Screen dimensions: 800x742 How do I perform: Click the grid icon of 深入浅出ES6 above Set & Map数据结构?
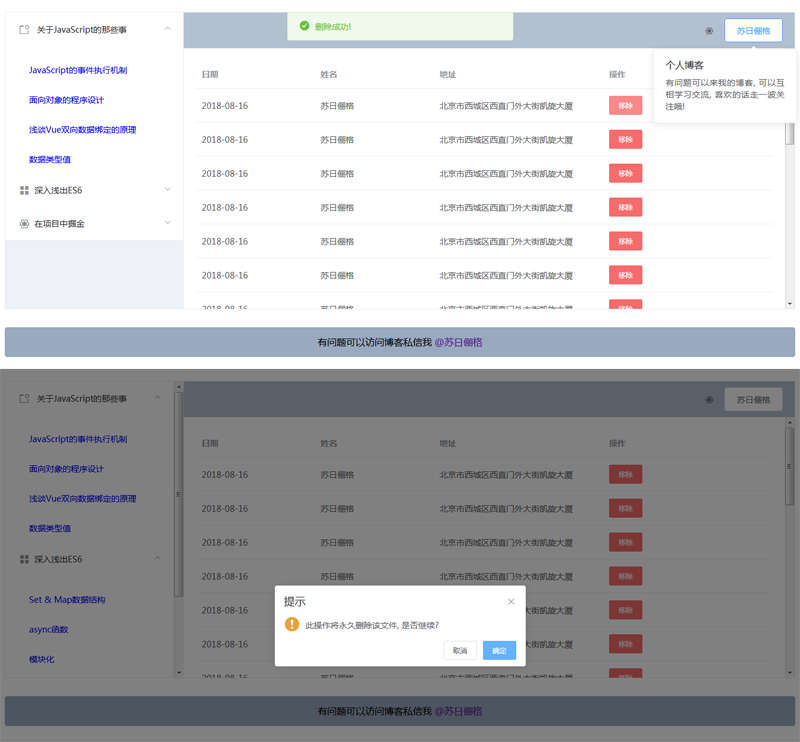[x=24, y=559]
